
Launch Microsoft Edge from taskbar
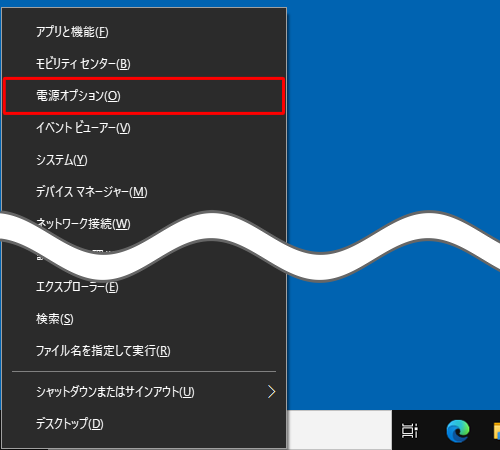coord(458,431)
